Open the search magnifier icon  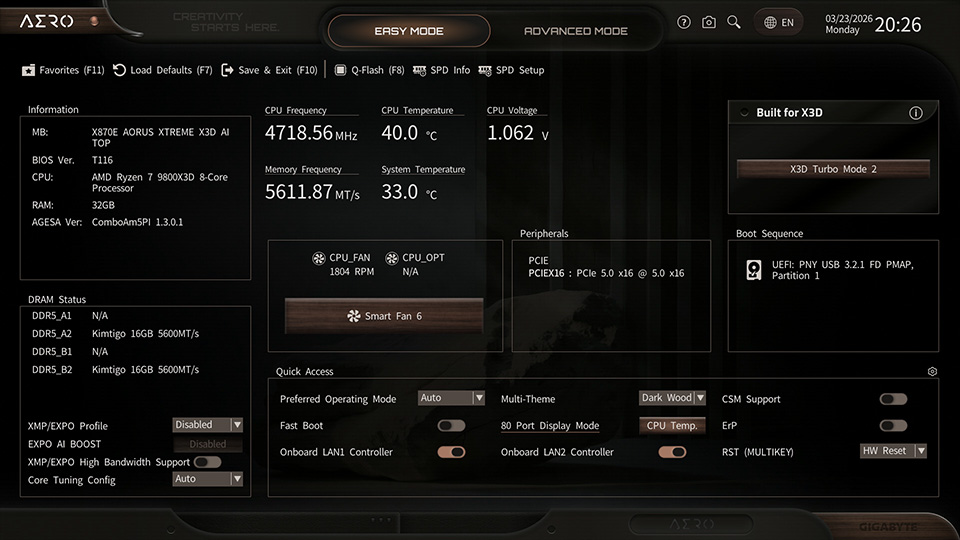point(734,22)
